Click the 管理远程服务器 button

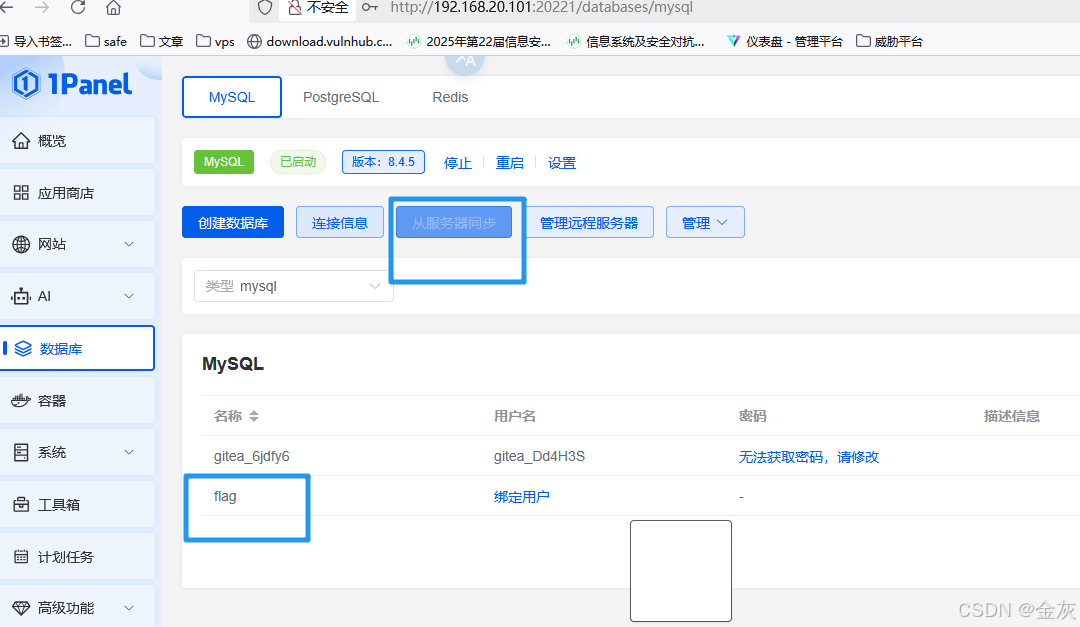coord(589,222)
